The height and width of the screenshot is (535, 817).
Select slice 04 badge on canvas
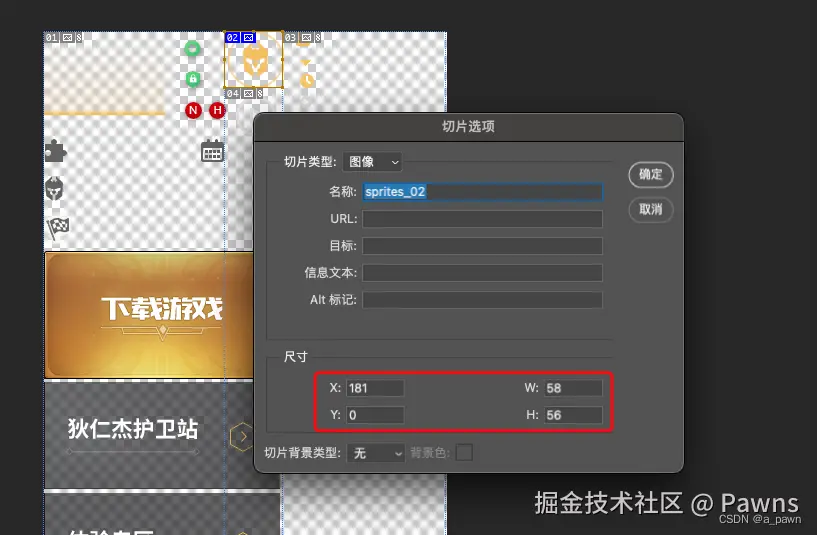244,94
